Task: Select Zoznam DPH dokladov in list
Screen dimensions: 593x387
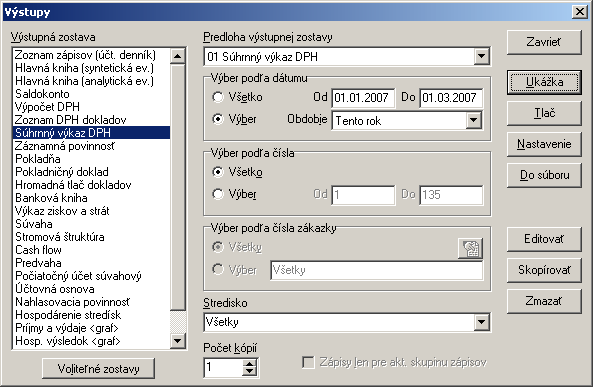Action: point(92,120)
